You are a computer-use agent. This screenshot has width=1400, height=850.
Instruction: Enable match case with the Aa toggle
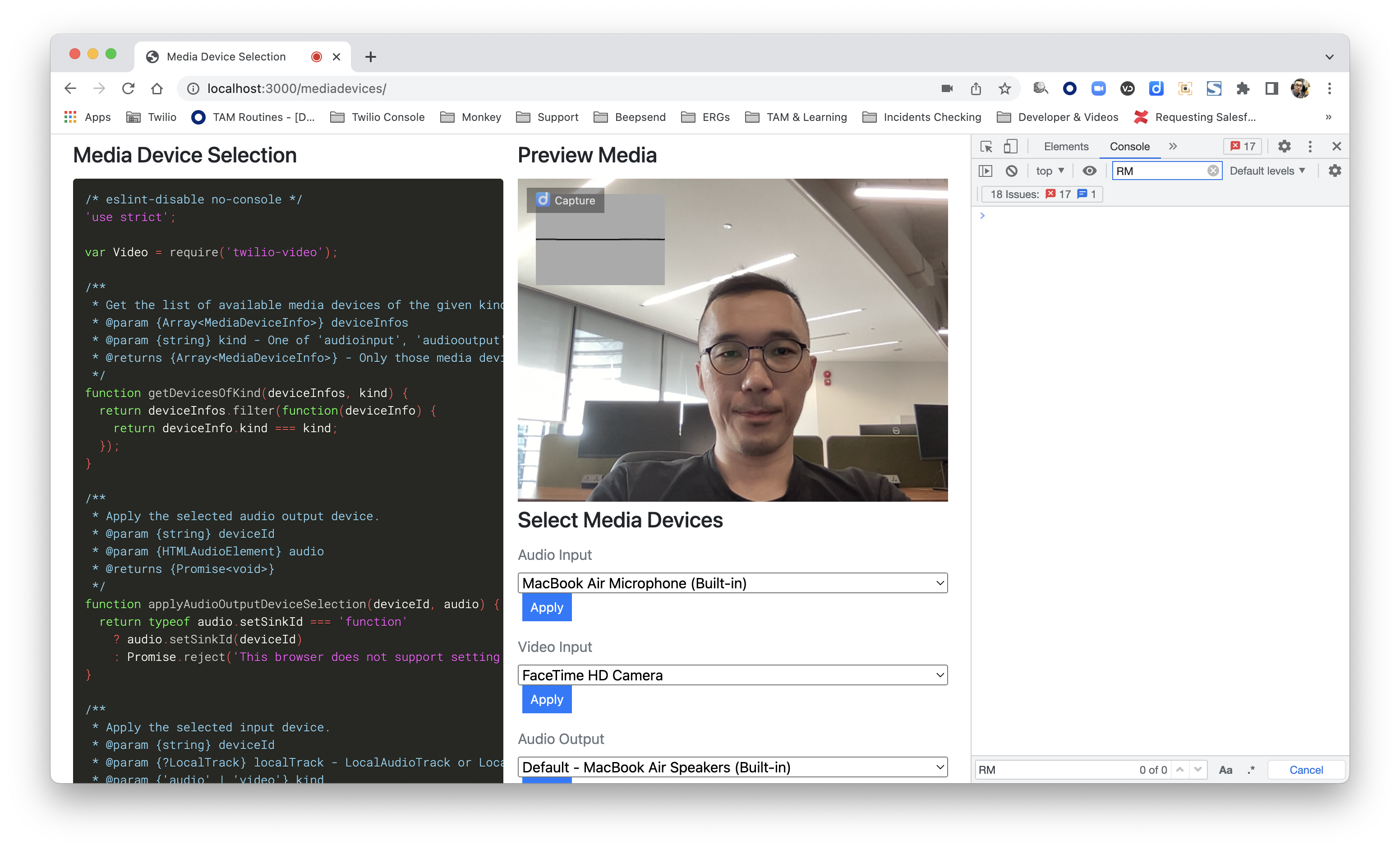1225,770
